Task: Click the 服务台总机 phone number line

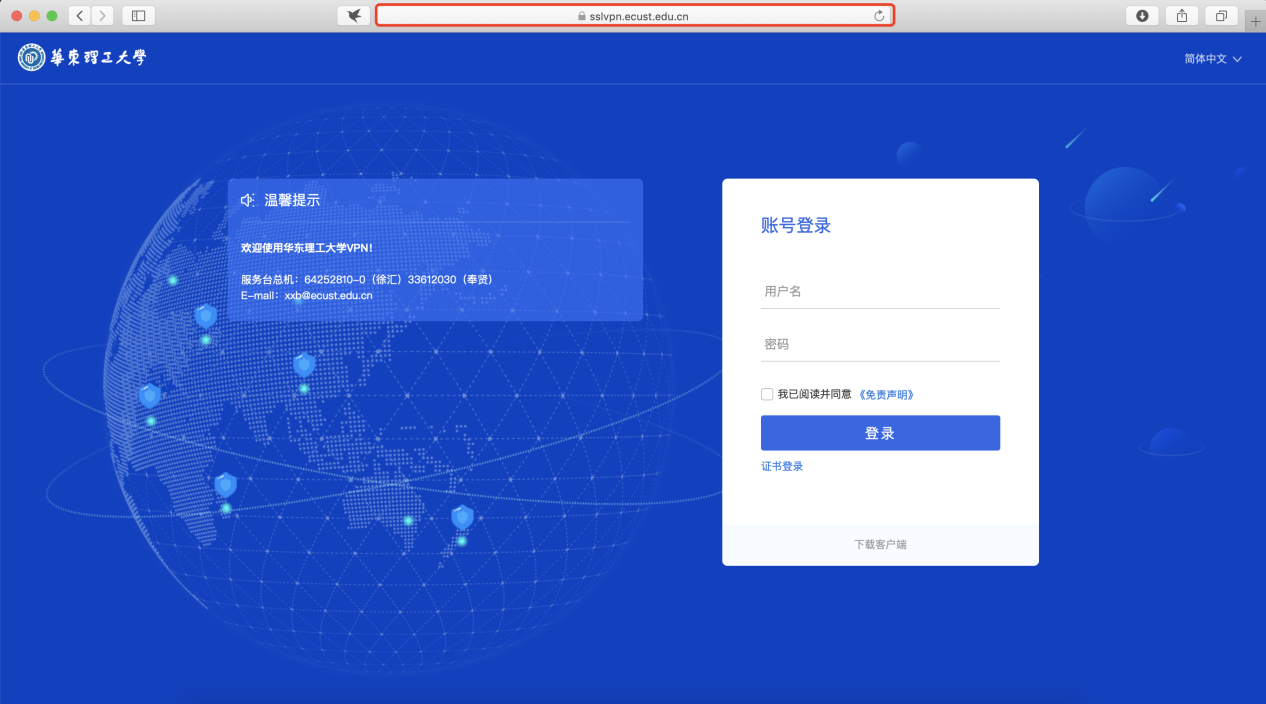Action: 367,280
